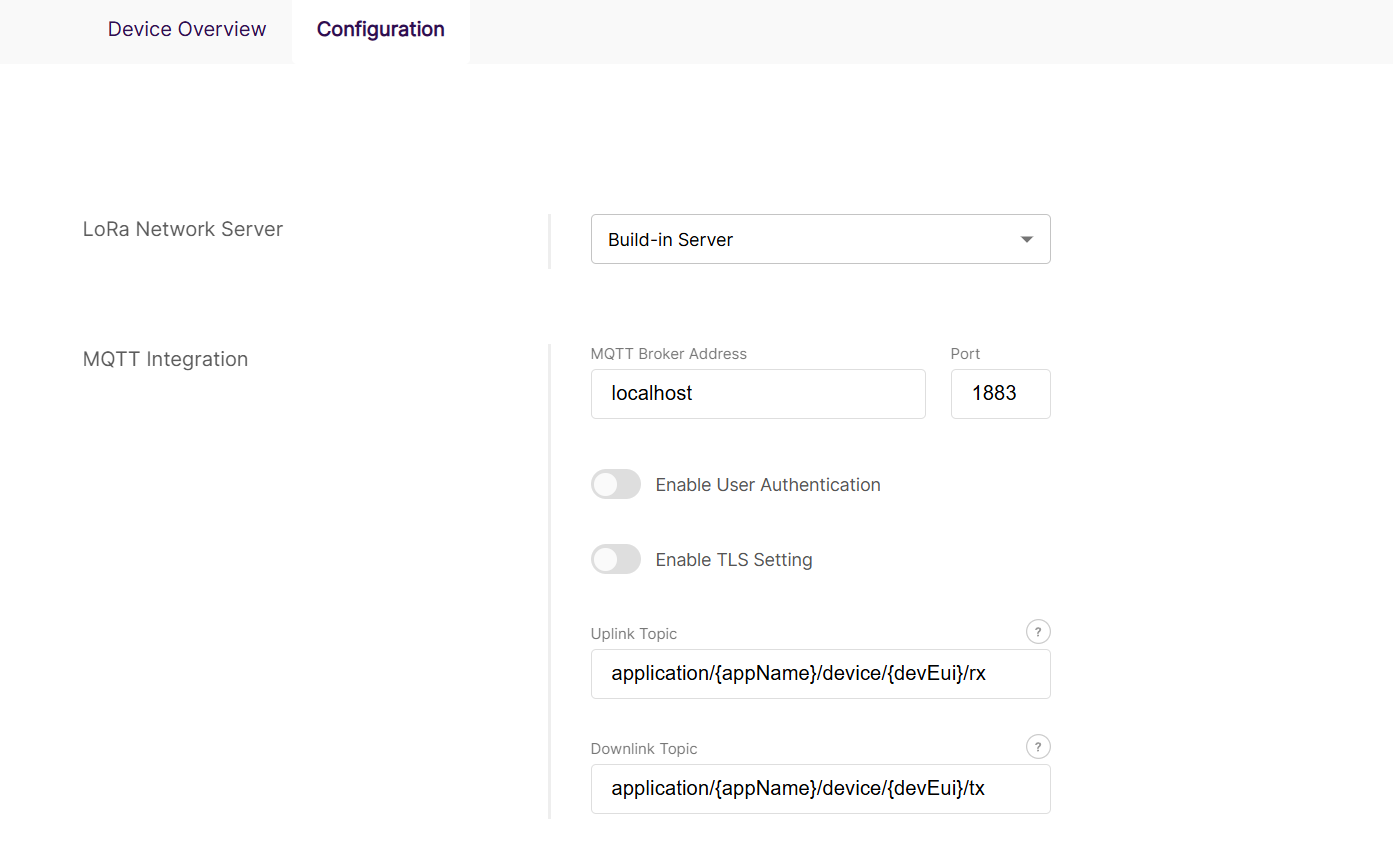Screen dimensions: 1393x861
Task: Click the Enable User Authentication label text
Action: tap(767, 485)
